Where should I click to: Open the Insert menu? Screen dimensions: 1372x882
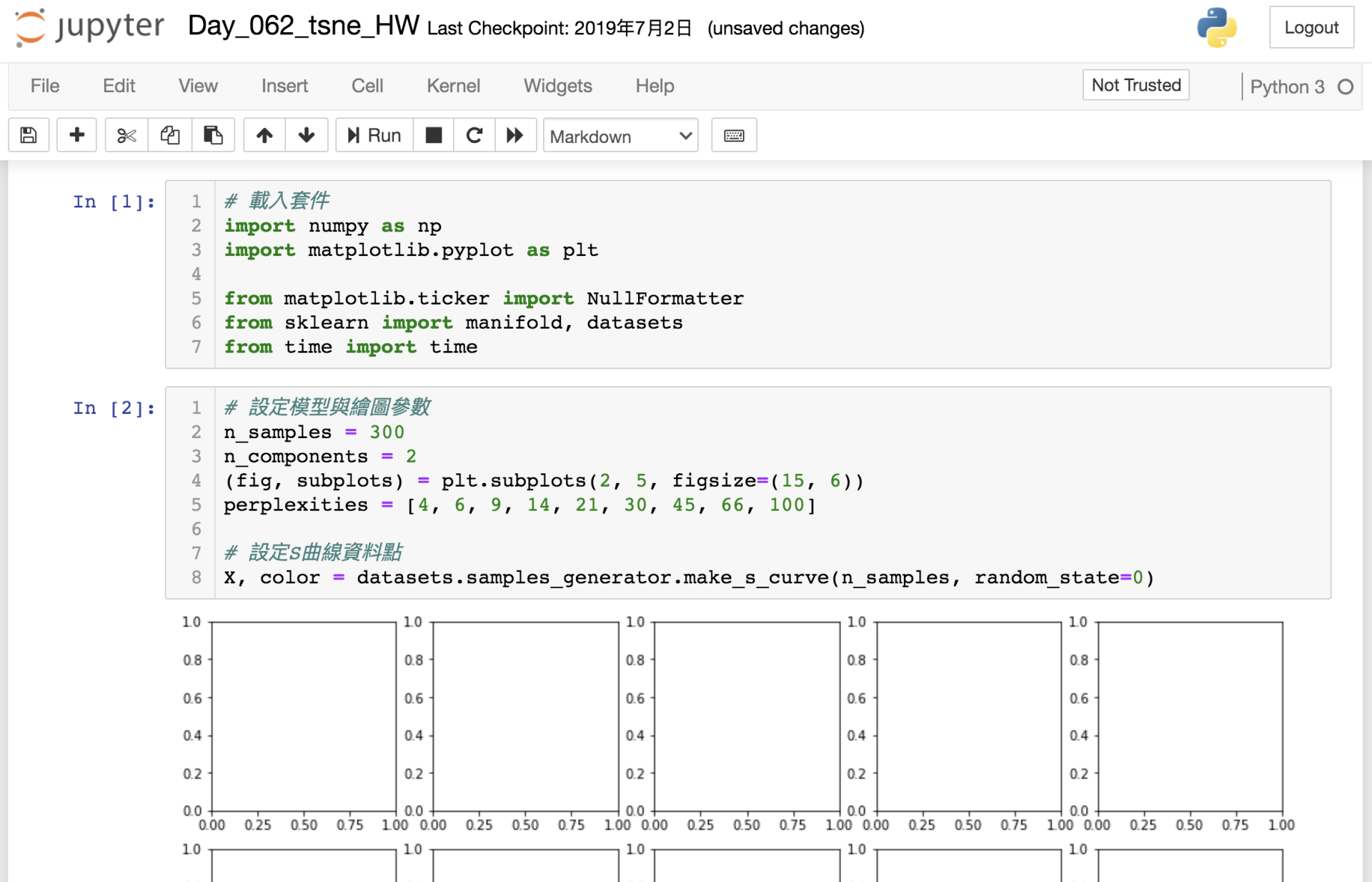point(284,86)
